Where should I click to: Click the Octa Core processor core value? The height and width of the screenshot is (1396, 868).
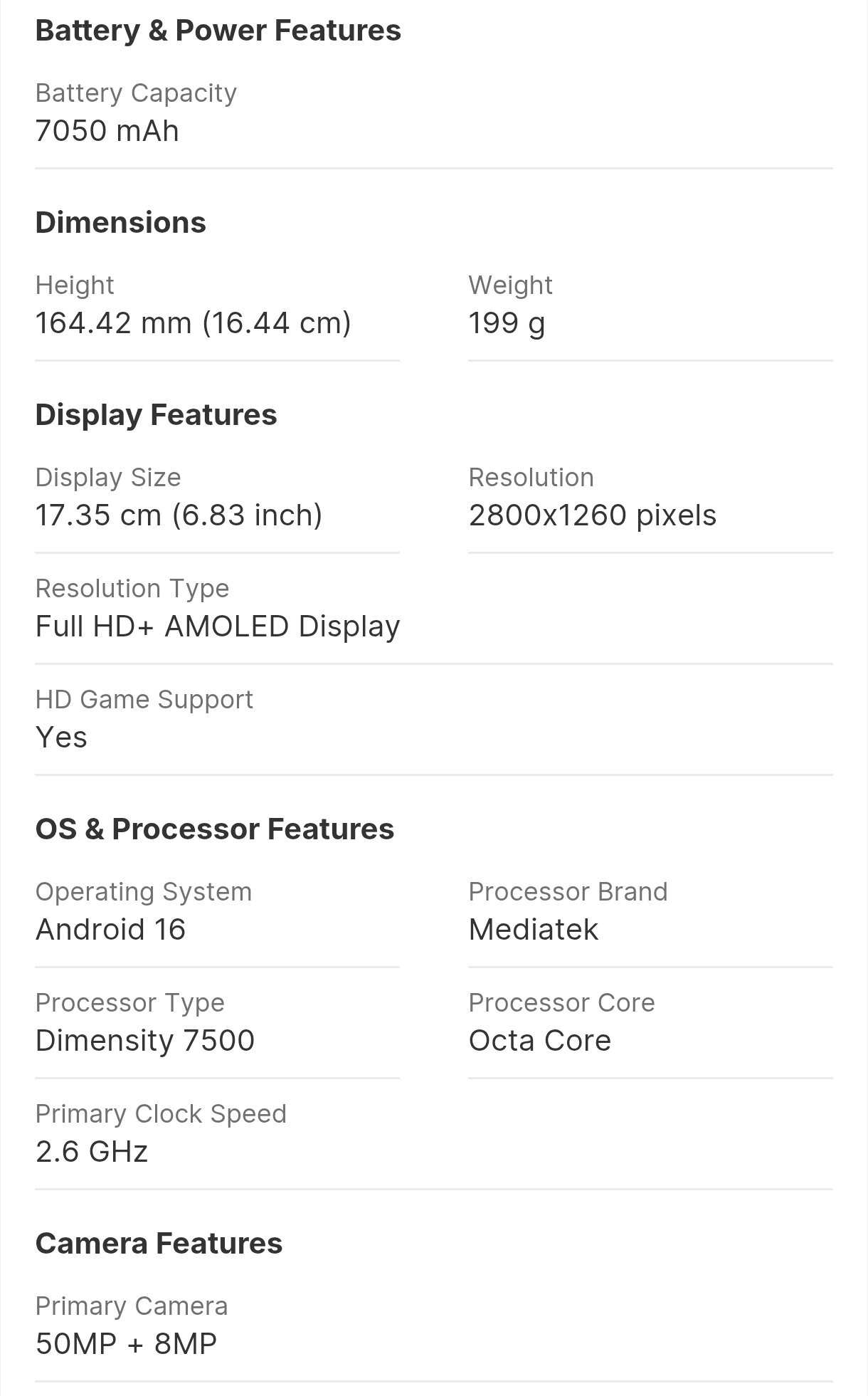click(539, 1041)
